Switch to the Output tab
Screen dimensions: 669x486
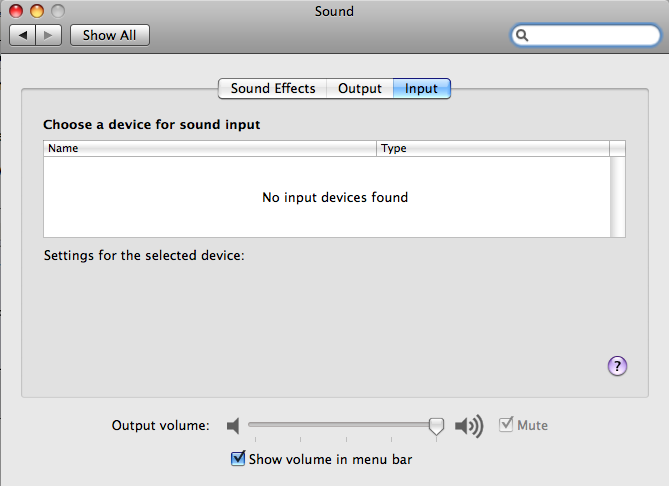coord(360,88)
